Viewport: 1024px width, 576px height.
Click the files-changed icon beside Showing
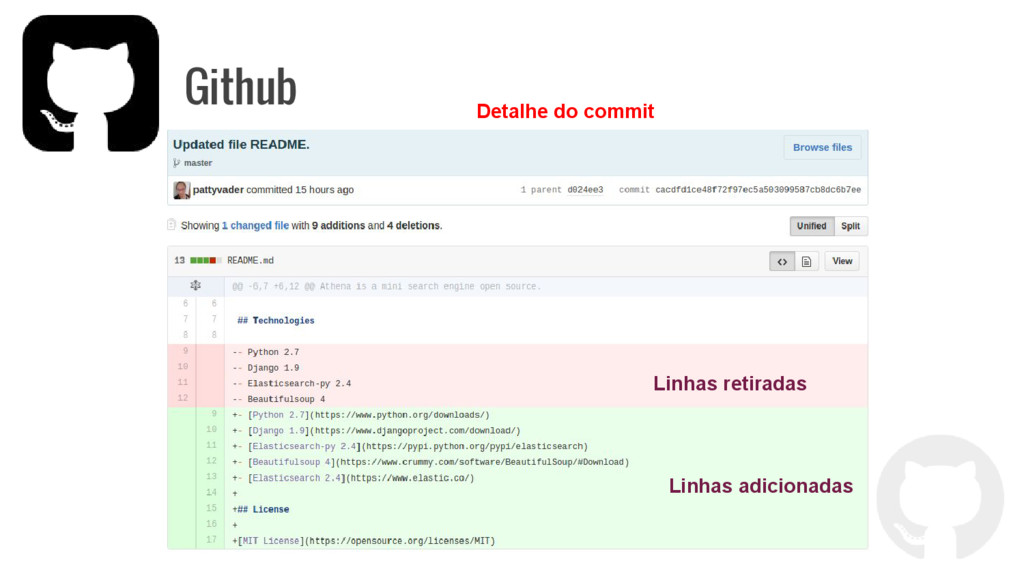point(171,225)
